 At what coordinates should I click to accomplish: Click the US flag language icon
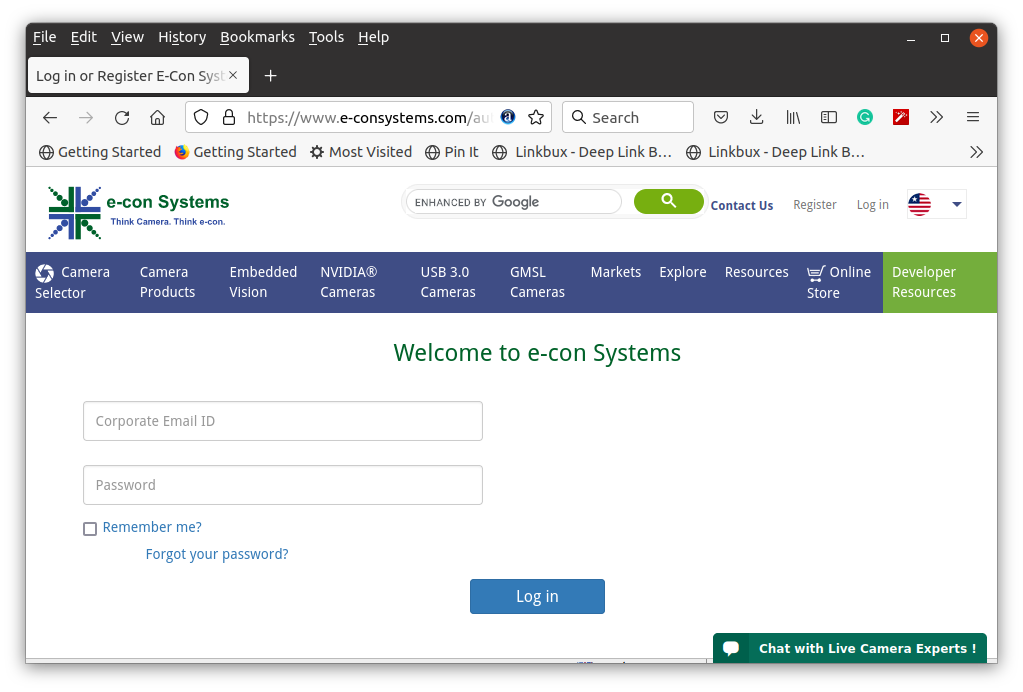[919, 205]
